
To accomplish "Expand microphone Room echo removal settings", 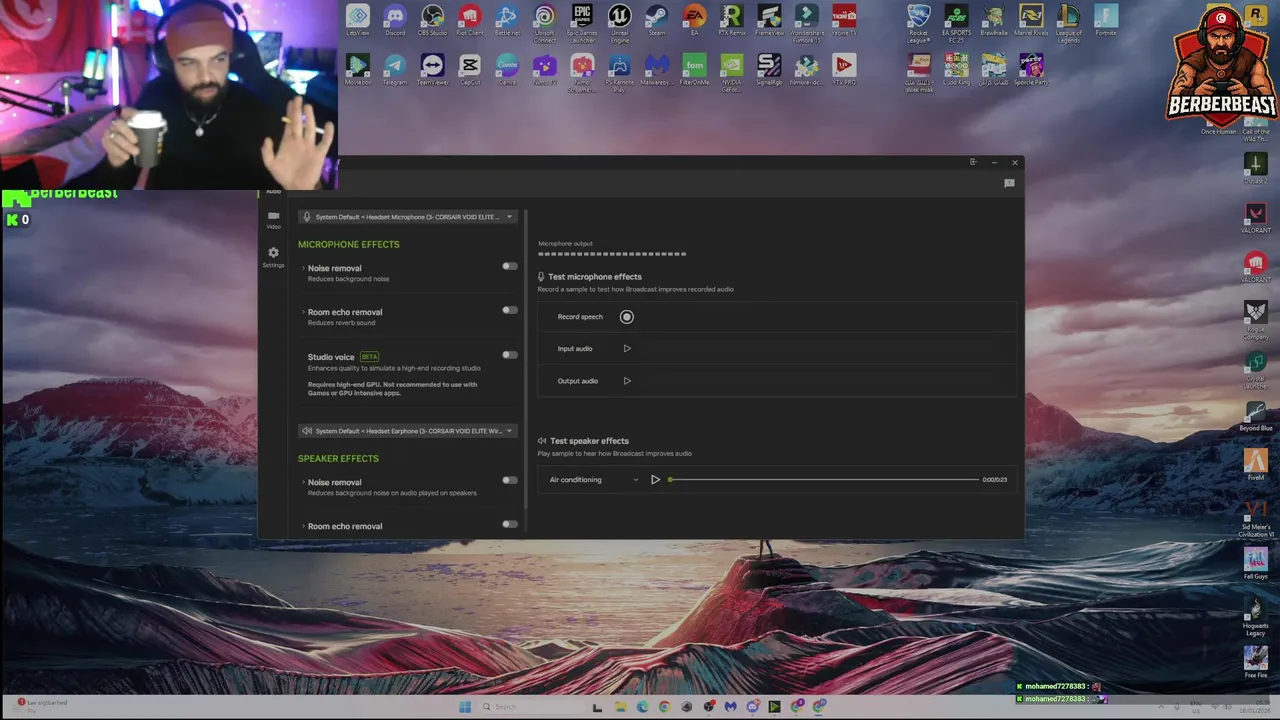I will pos(303,311).
